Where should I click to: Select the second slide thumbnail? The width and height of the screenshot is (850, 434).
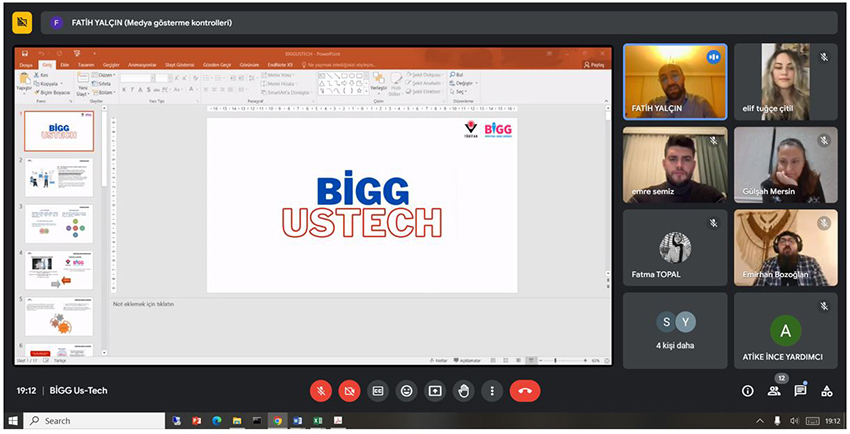(x=59, y=177)
